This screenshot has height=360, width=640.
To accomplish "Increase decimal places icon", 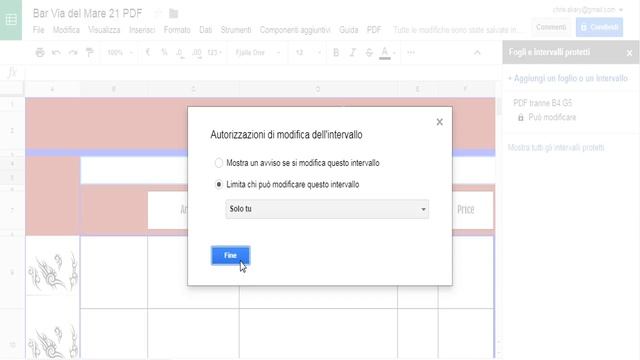I will [197, 53].
